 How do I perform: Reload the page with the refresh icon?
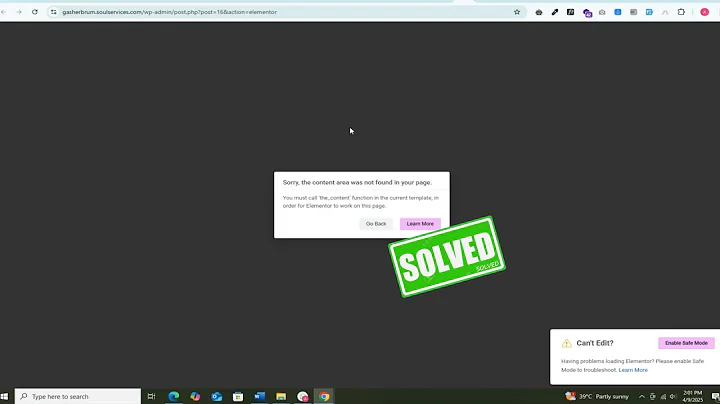(x=35, y=12)
